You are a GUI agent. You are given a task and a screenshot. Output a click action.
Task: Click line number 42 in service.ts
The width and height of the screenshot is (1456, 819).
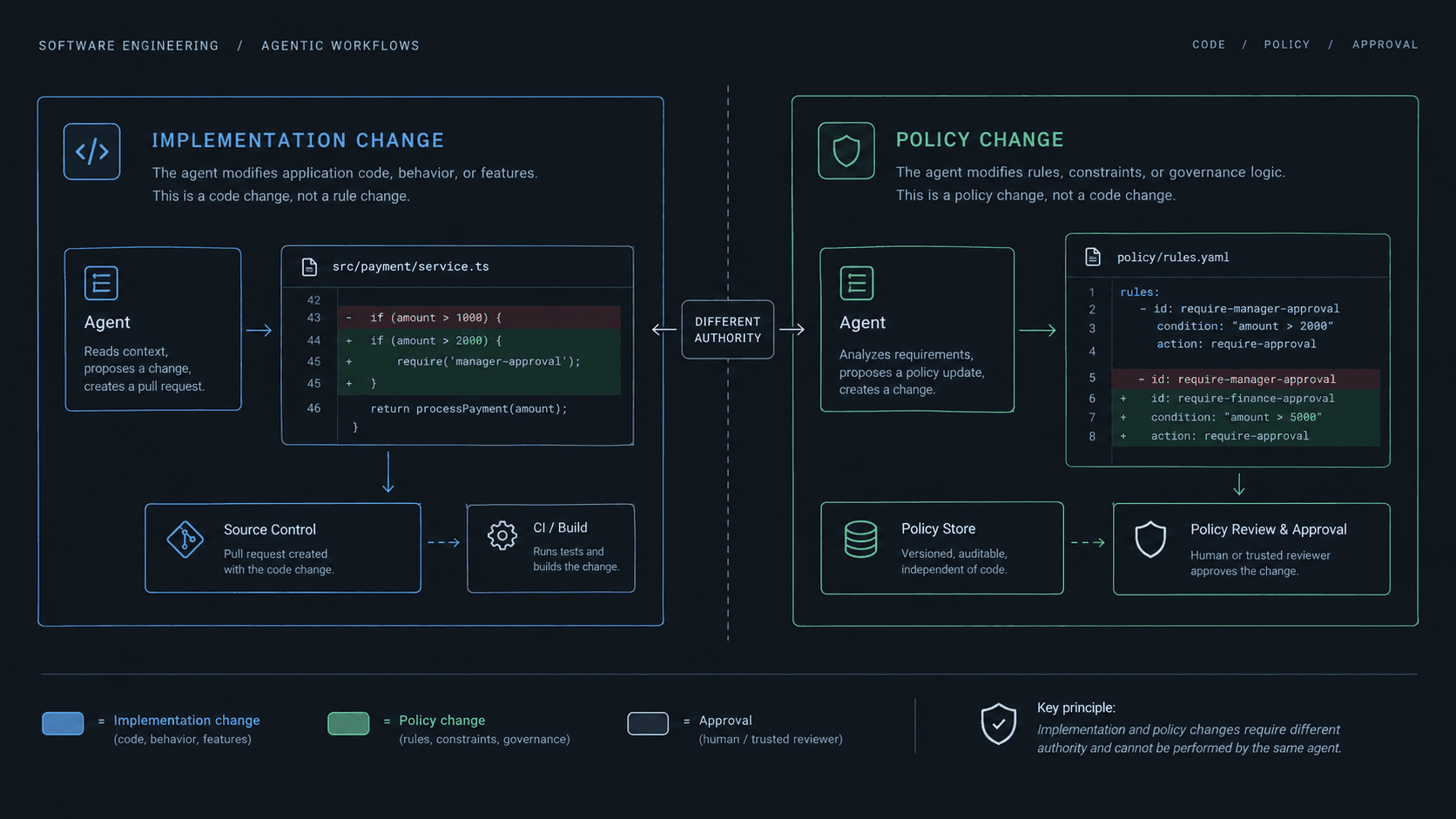(313, 300)
